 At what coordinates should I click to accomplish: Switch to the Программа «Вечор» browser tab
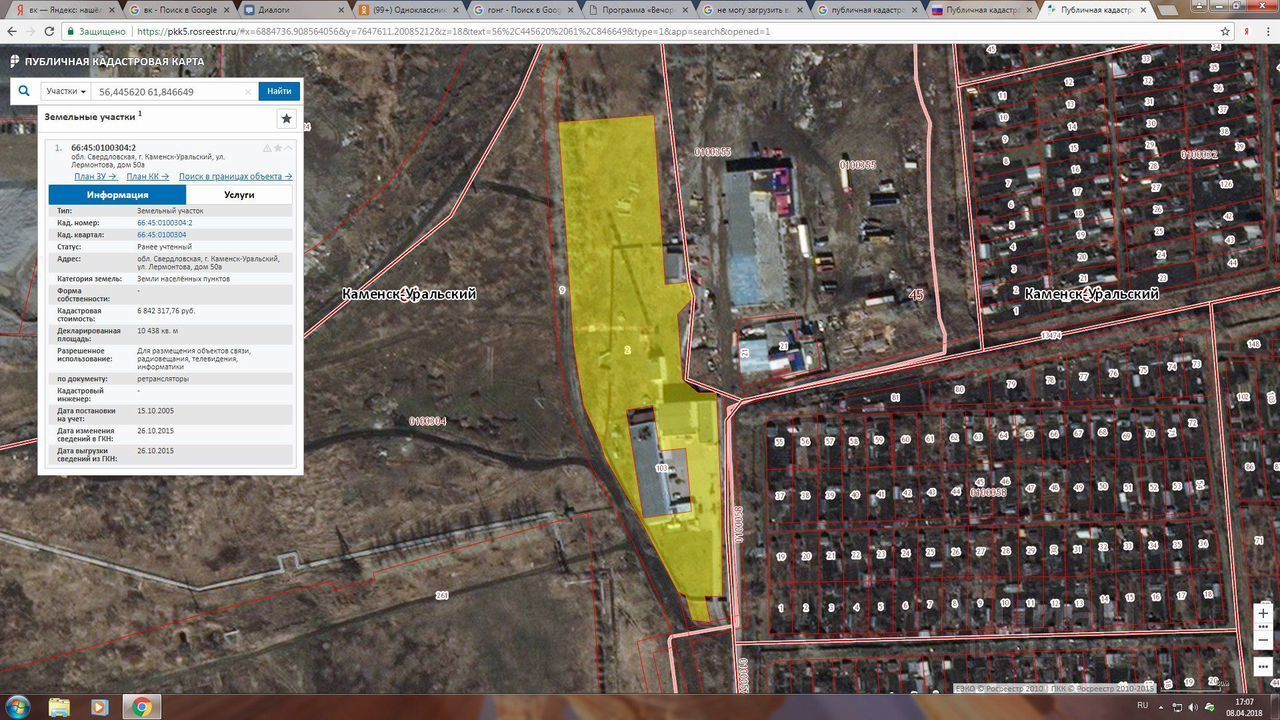point(641,11)
